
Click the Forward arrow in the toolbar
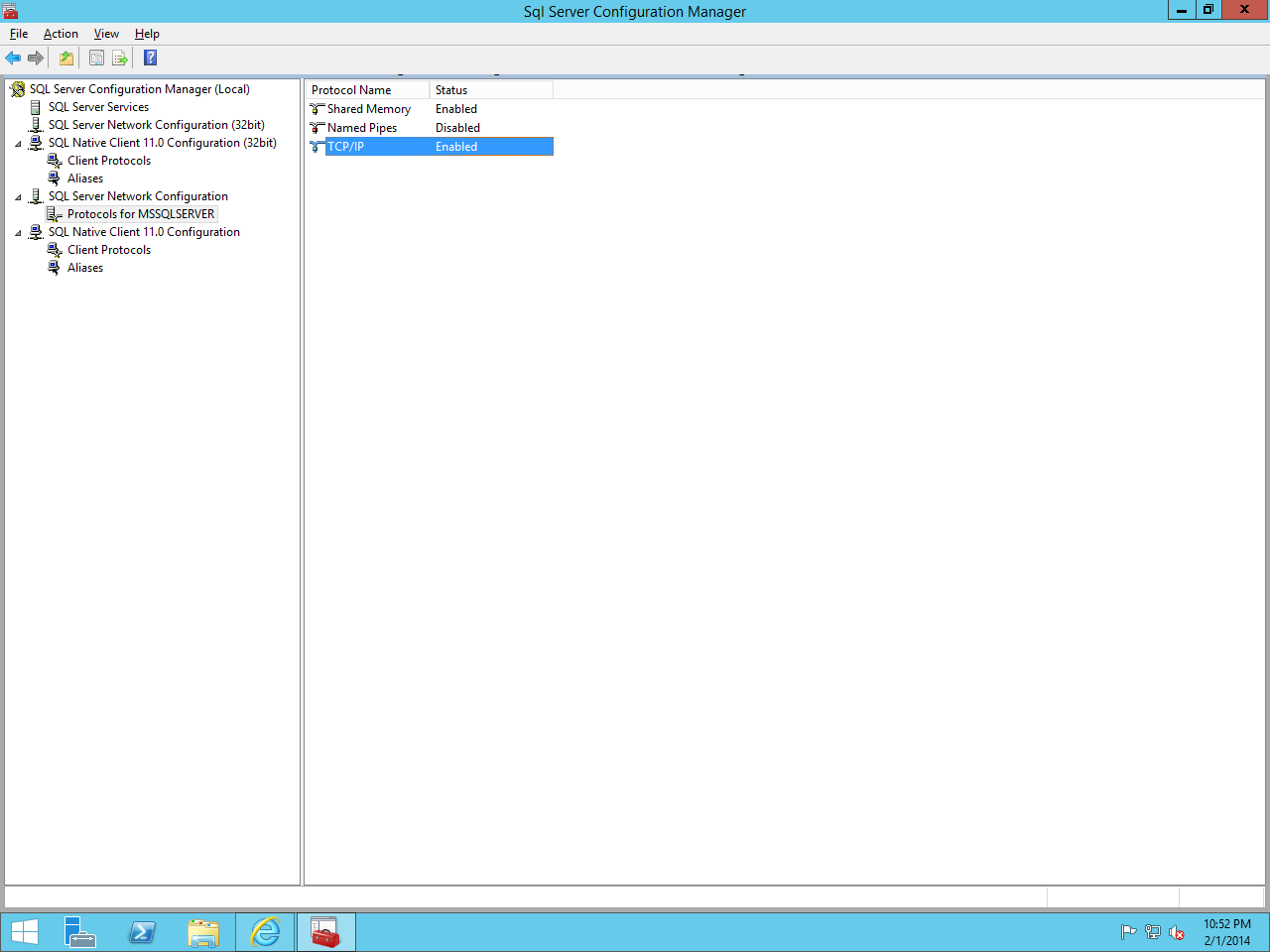(x=36, y=59)
